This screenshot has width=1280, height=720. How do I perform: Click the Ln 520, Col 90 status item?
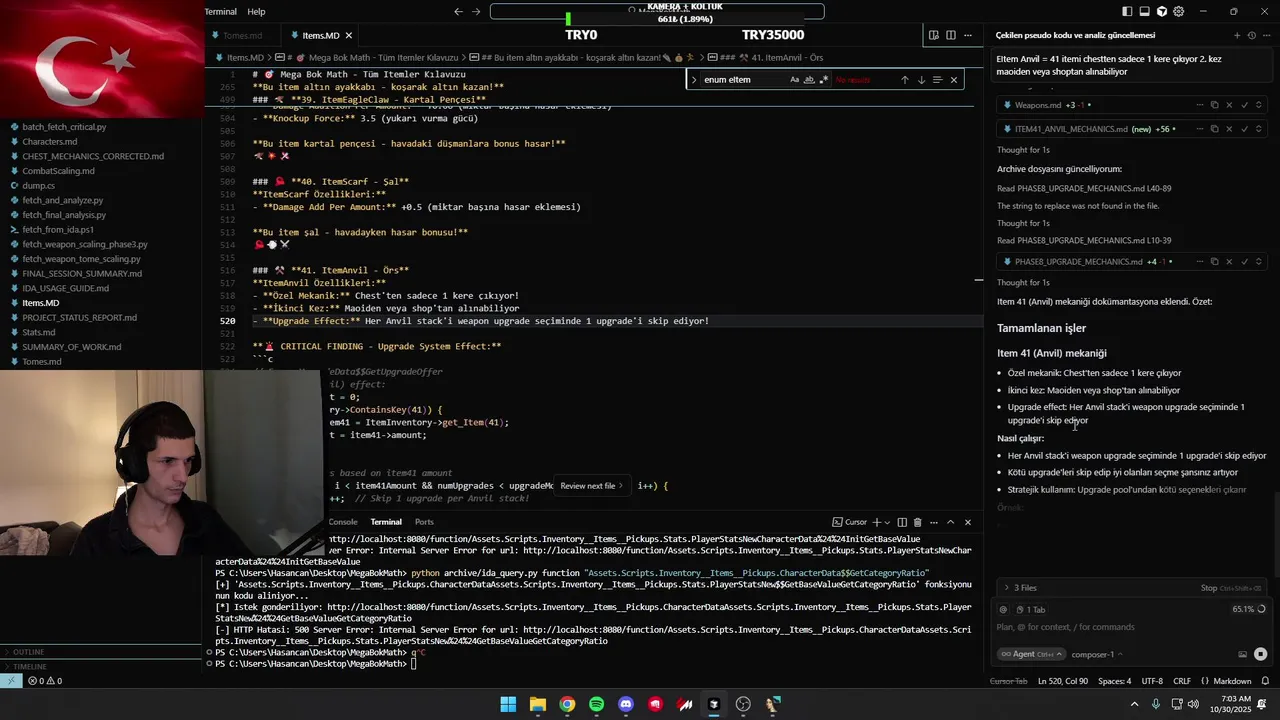[x=1063, y=681]
